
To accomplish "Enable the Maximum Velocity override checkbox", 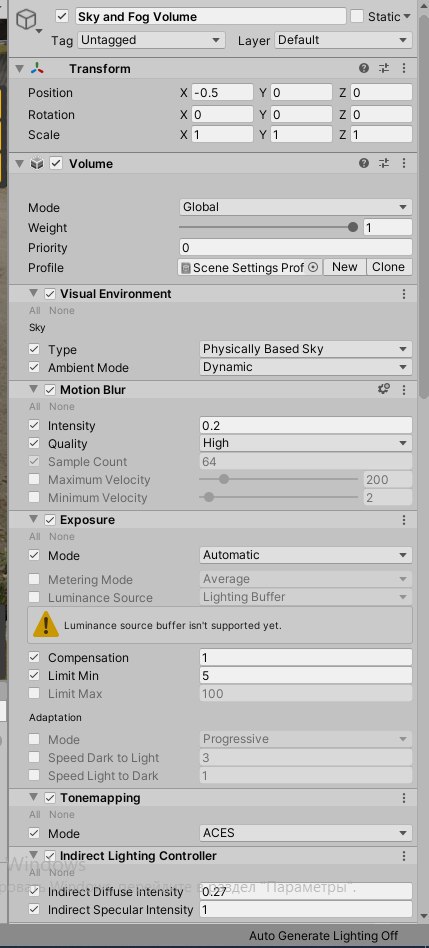I will tap(34, 480).
